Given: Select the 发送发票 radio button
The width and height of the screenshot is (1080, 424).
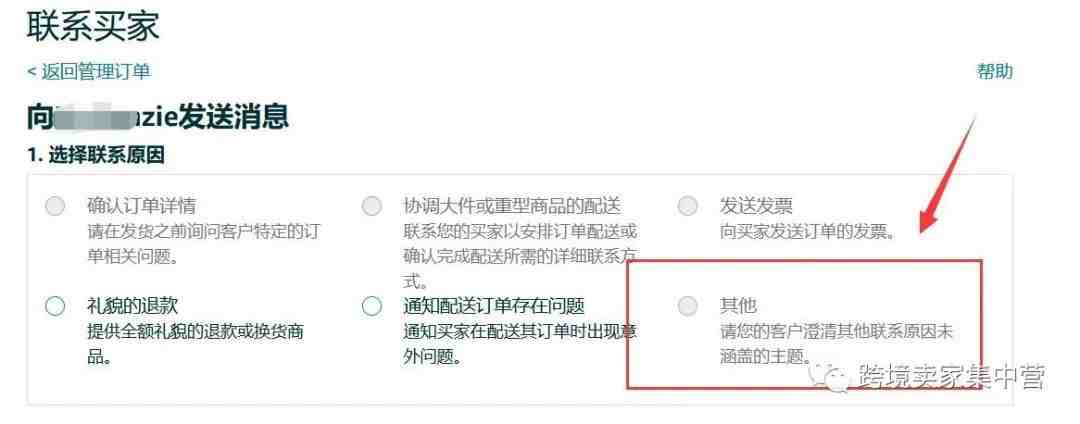Looking at the screenshot, I should [687, 206].
